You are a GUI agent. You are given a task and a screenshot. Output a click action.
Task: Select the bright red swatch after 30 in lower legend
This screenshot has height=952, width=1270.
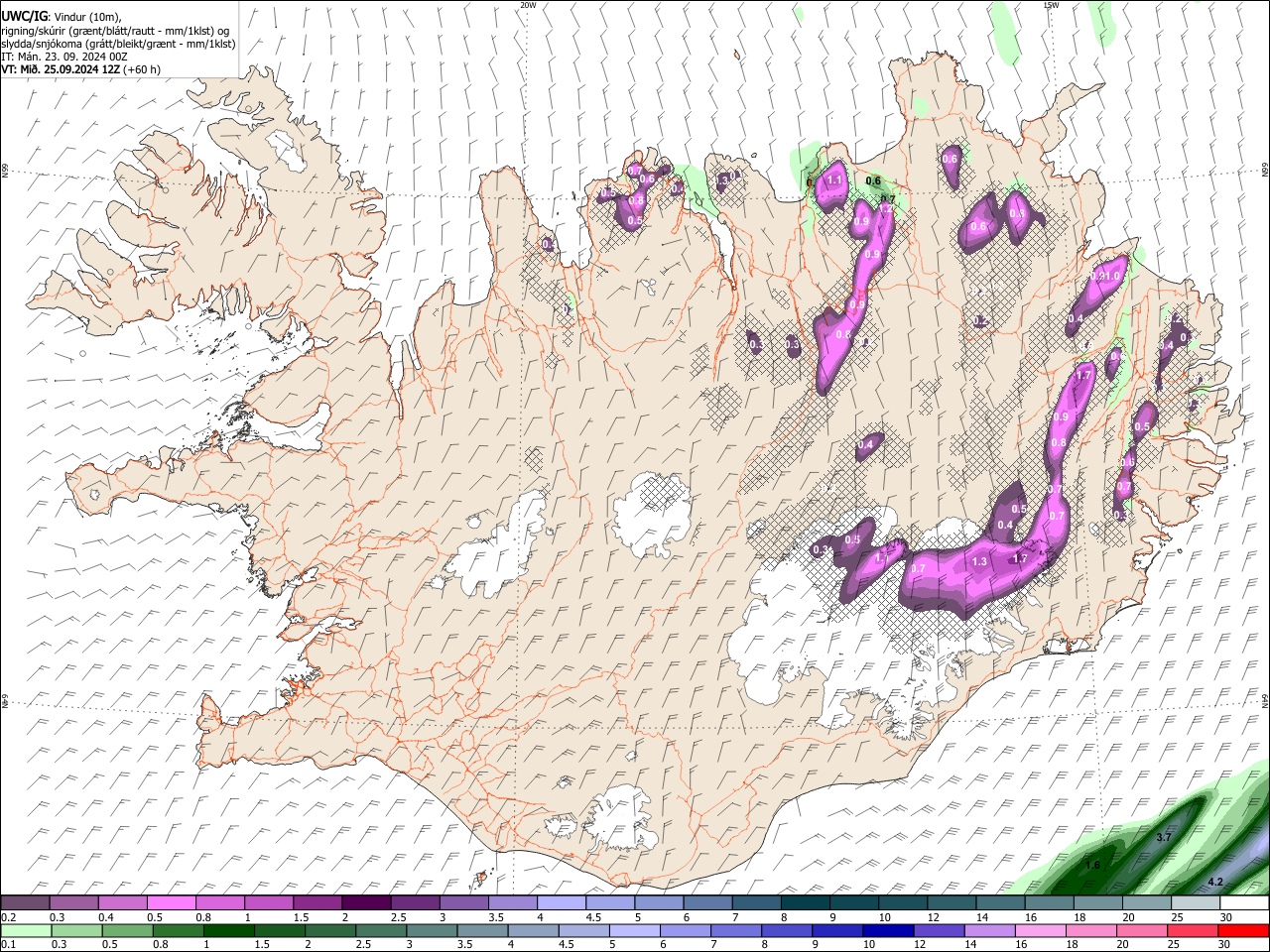pyautogui.click(x=1243, y=930)
